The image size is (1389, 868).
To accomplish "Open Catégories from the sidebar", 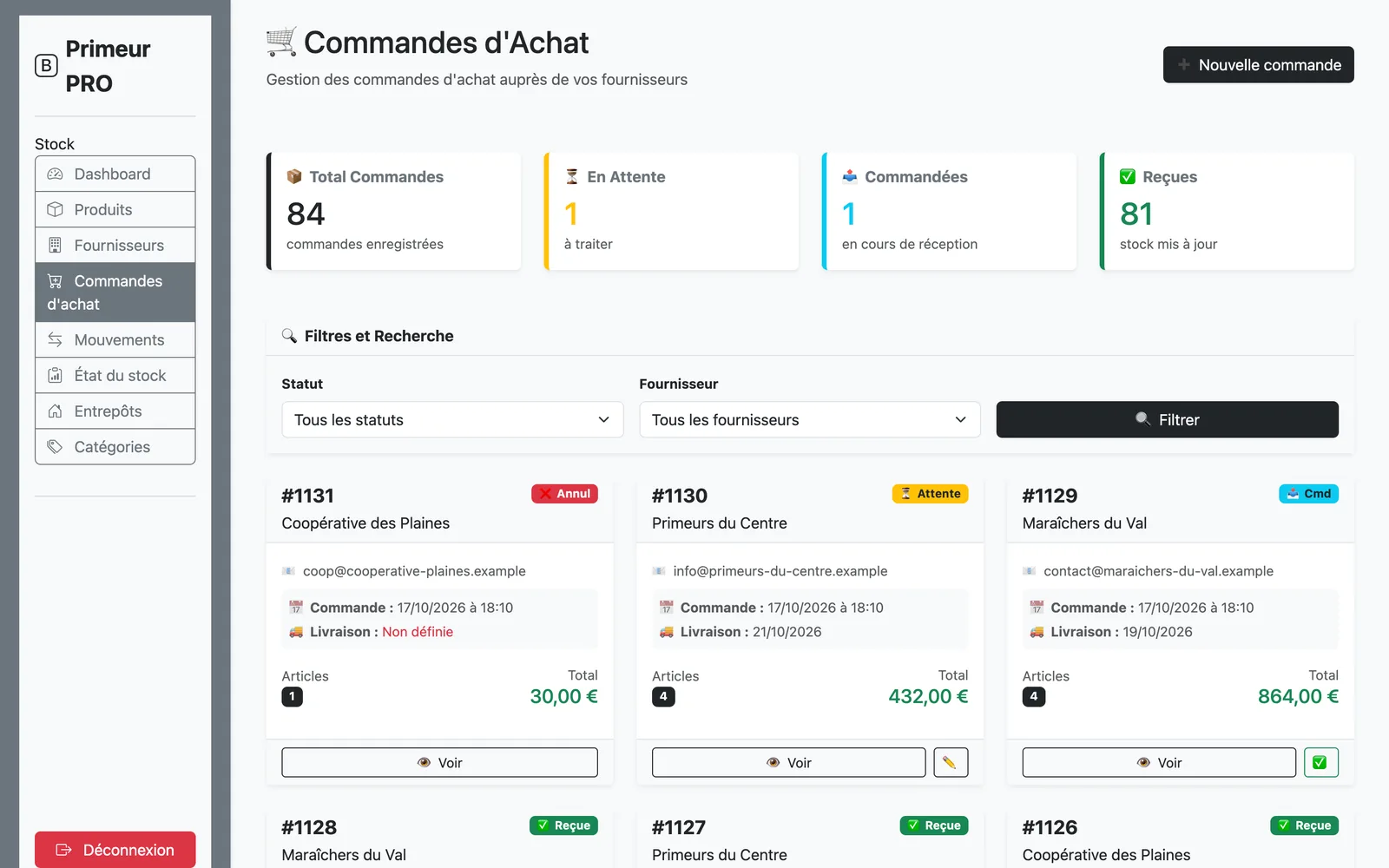I will [x=115, y=446].
